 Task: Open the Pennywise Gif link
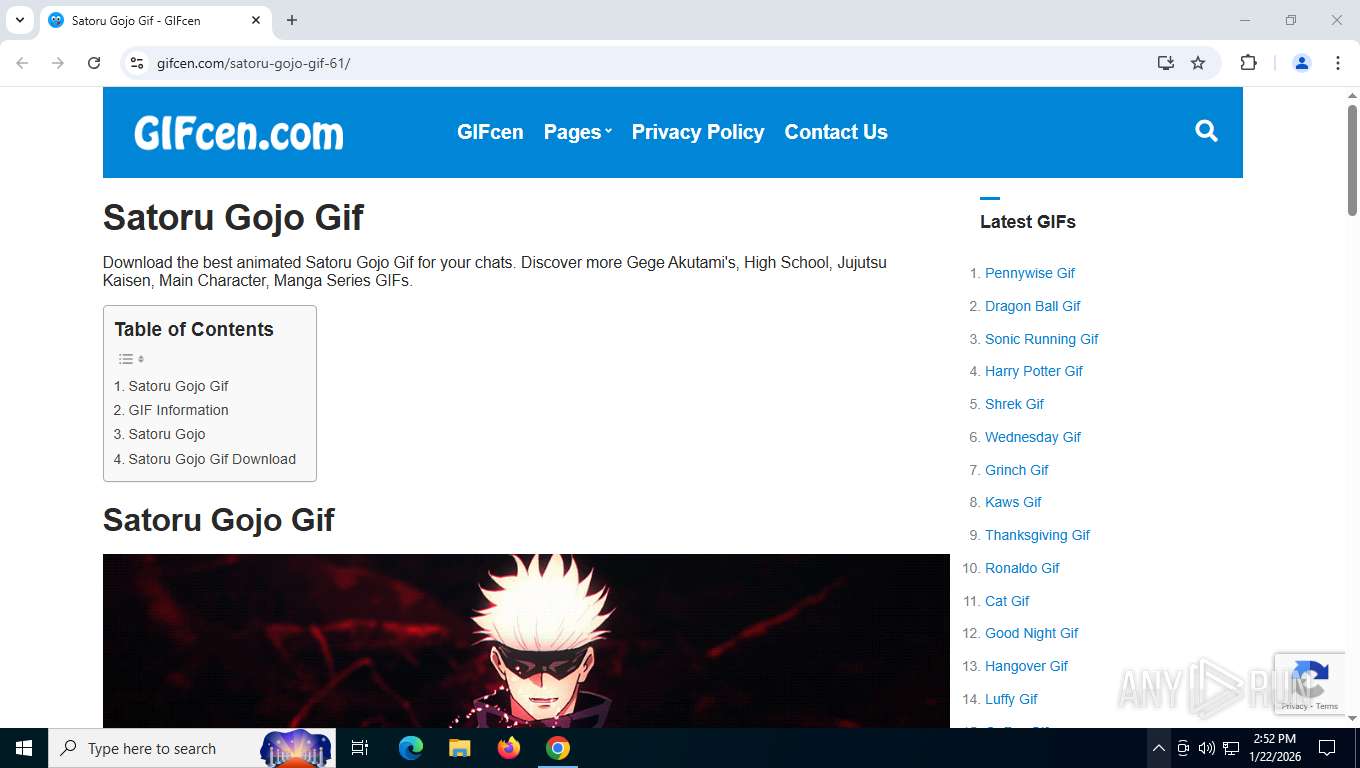point(1030,273)
